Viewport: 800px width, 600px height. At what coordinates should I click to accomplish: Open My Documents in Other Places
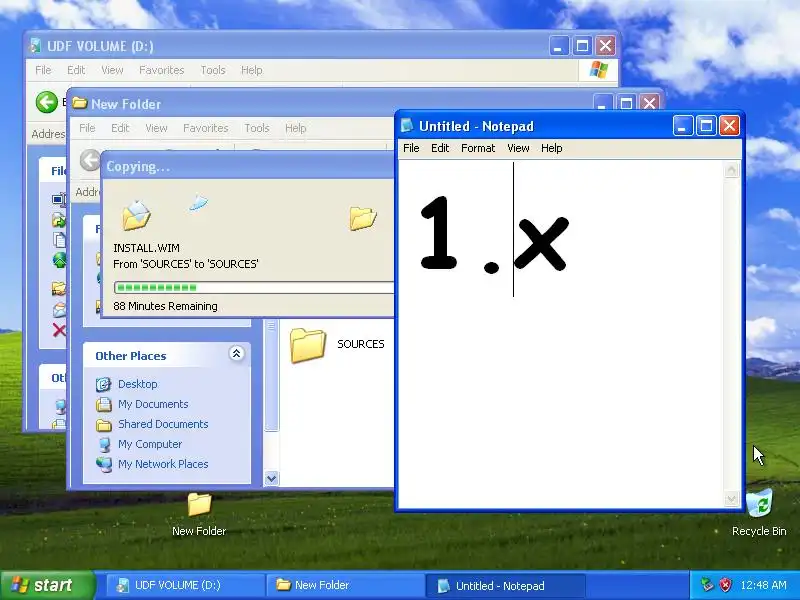coord(153,404)
